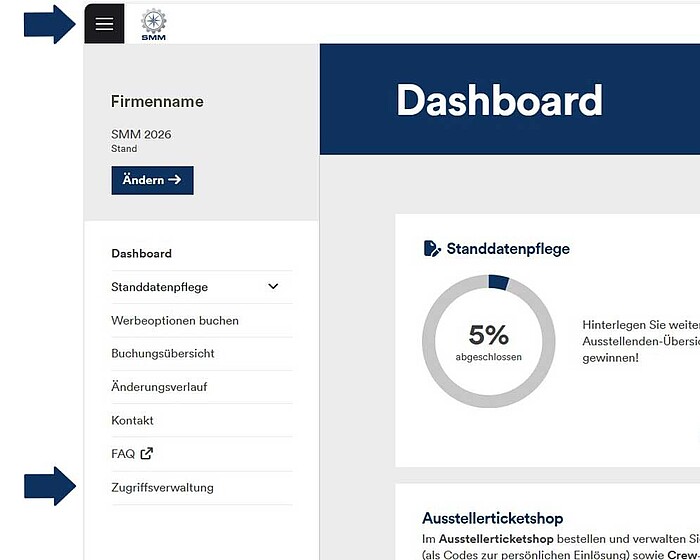Screen dimensions: 700x560
Task: Select Dashboard in the sidebar menu
Action: click(x=141, y=254)
